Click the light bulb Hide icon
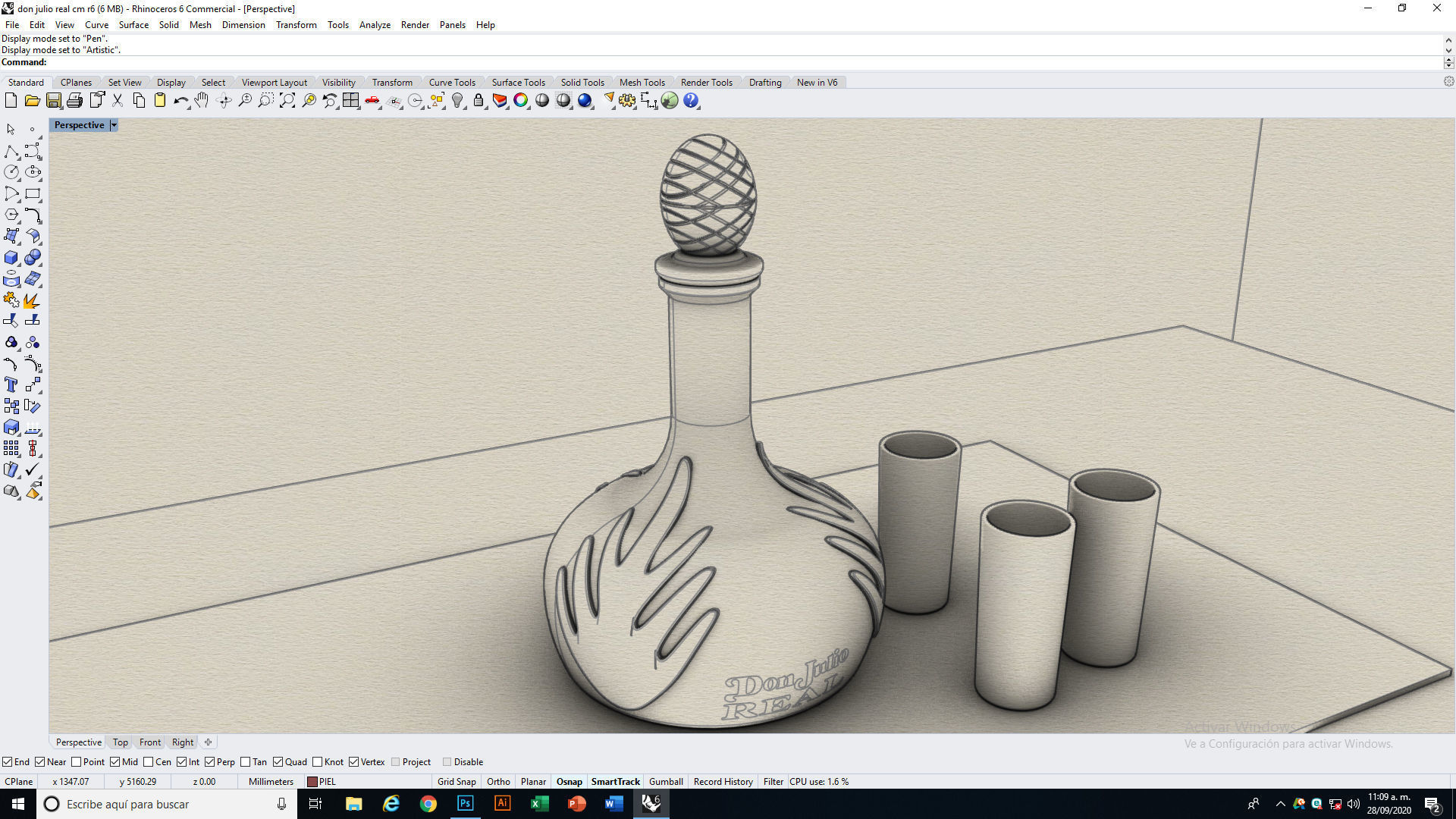Image resolution: width=1456 pixels, height=819 pixels. (457, 101)
